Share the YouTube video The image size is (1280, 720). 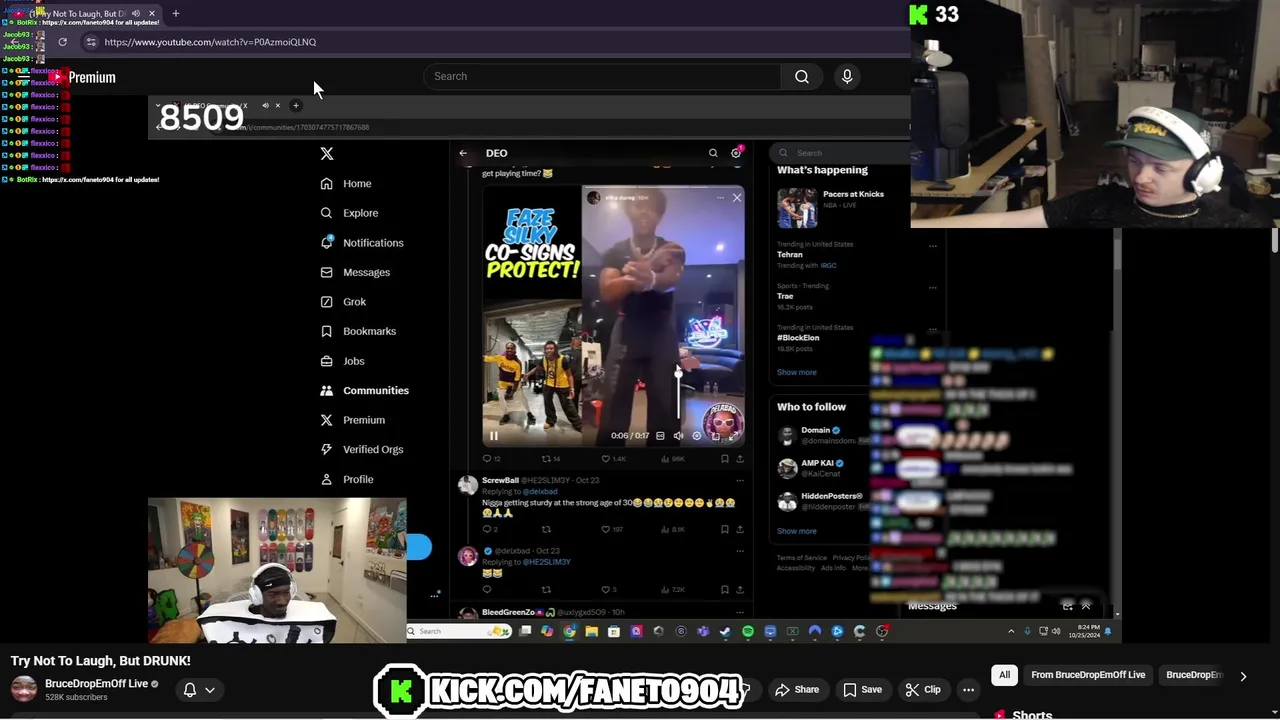(x=797, y=690)
